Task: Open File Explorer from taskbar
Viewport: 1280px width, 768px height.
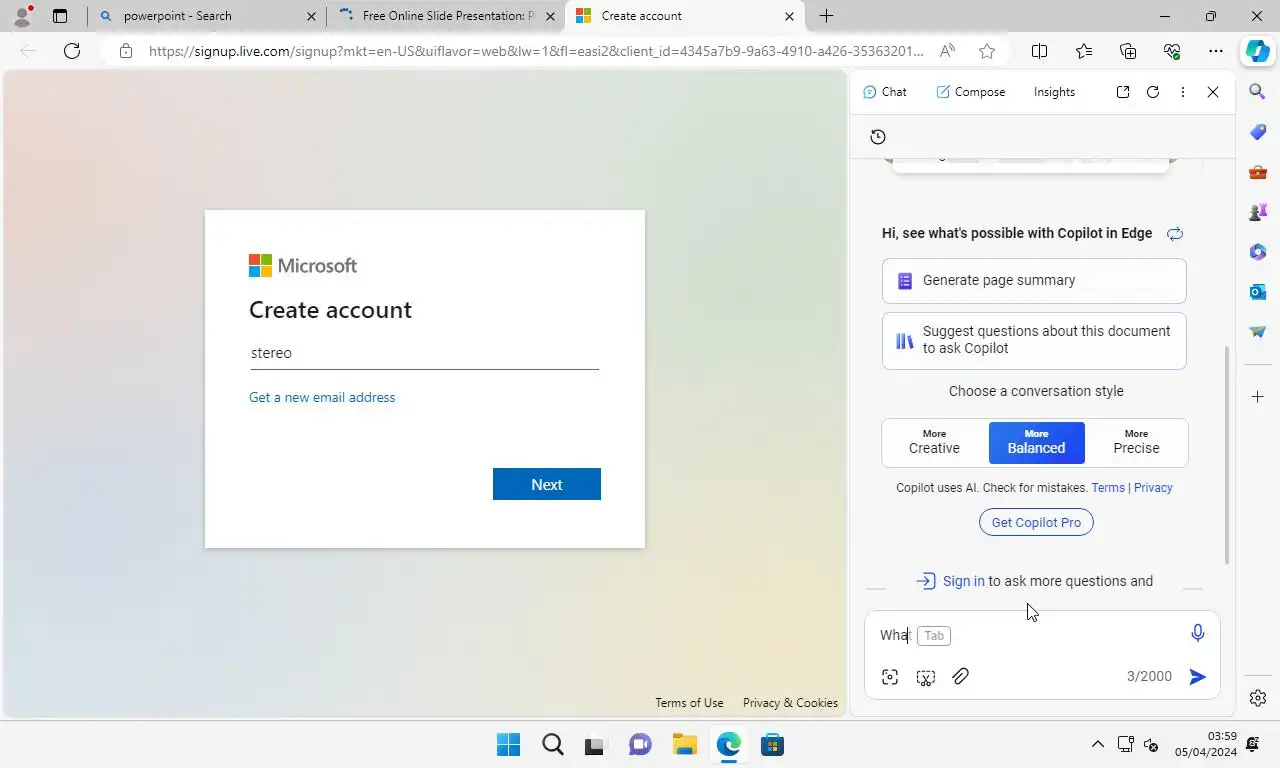Action: pos(684,745)
